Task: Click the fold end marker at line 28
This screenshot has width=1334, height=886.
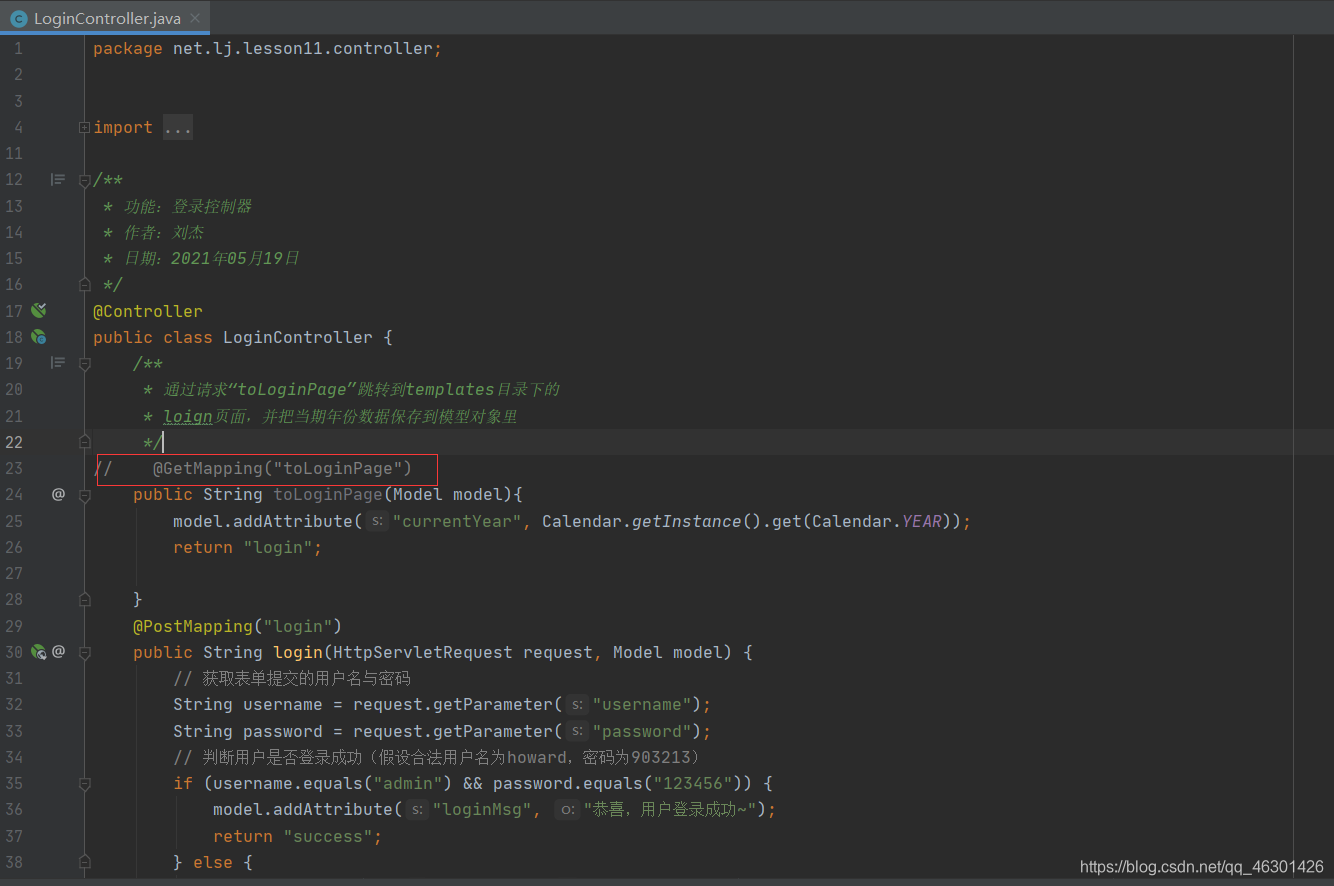Action: click(x=85, y=600)
